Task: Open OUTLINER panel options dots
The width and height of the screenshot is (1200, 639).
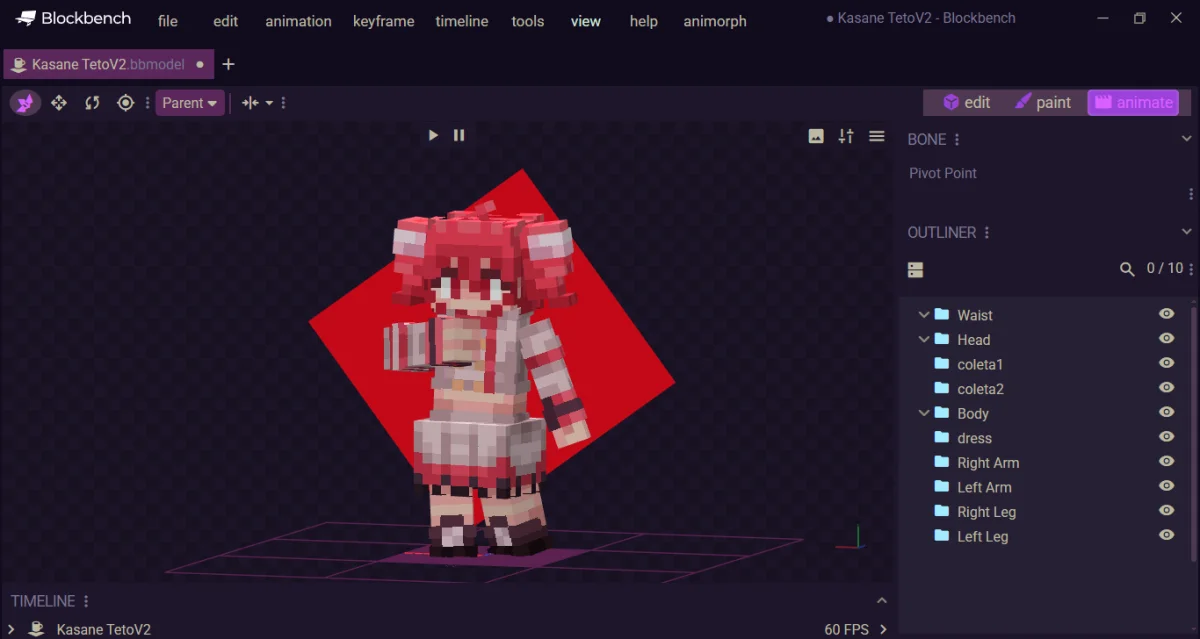Action: (x=987, y=233)
